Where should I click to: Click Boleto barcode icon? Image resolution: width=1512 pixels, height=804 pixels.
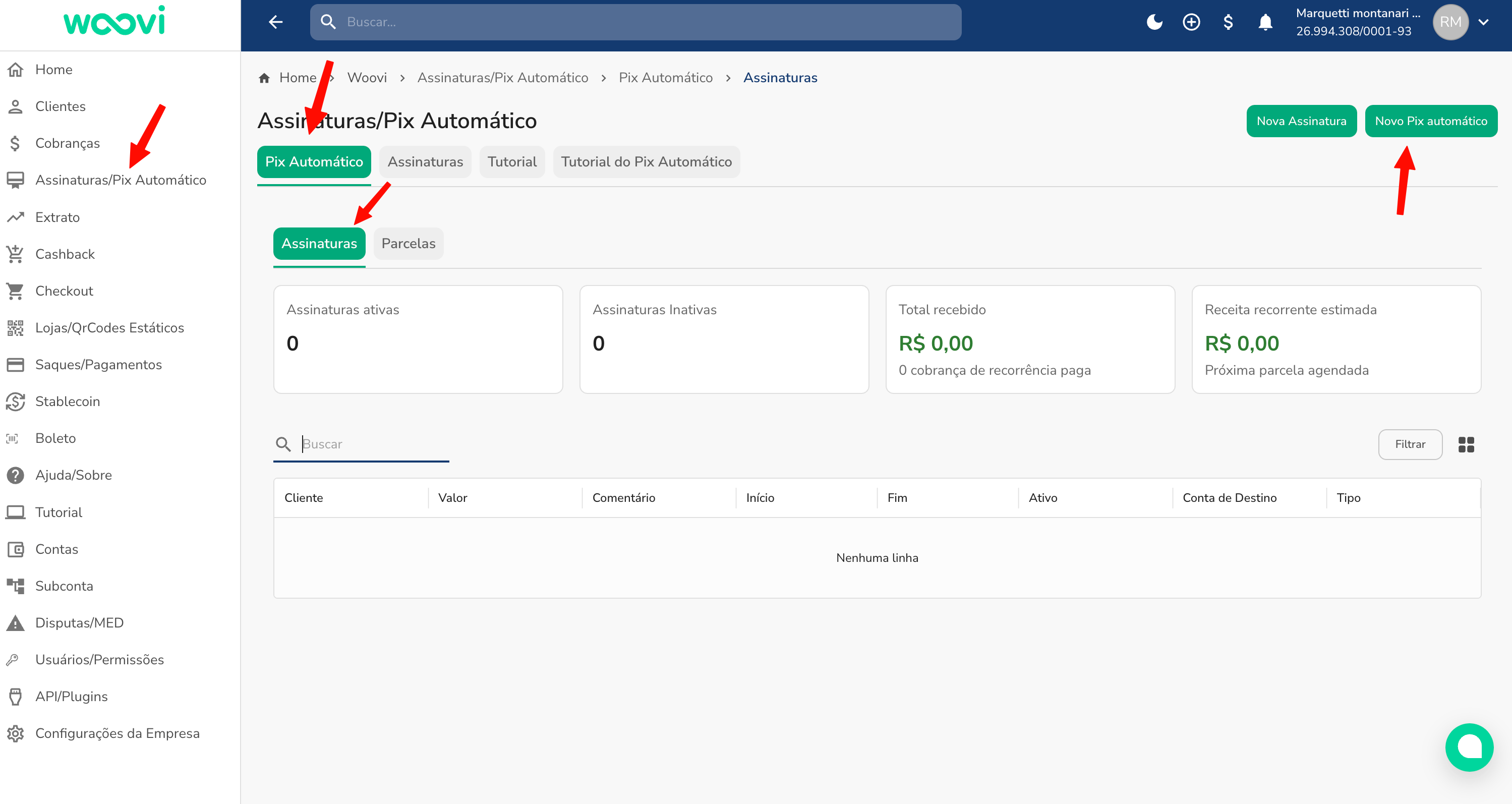12,438
